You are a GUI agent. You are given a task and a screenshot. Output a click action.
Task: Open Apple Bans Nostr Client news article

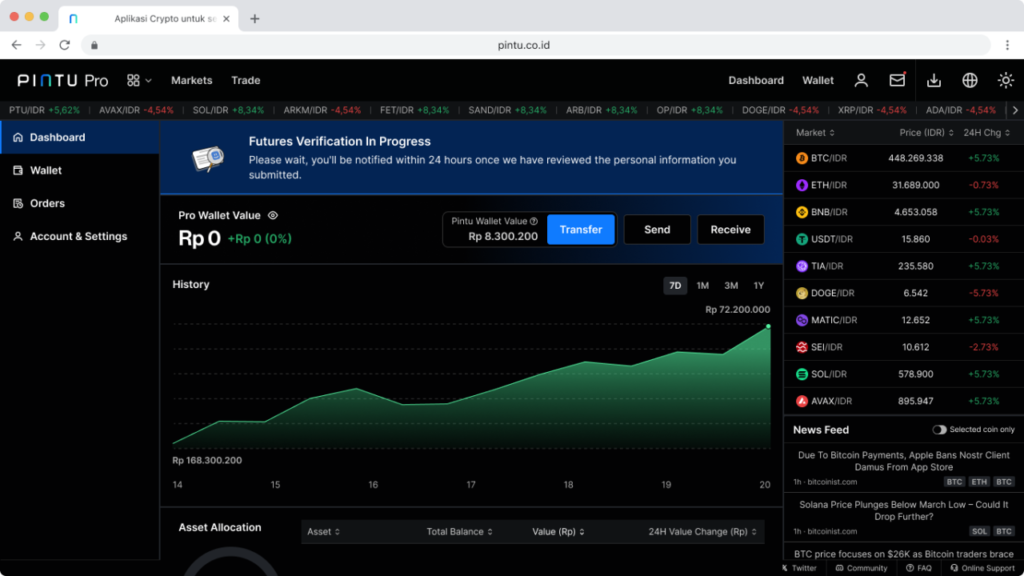tap(903, 461)
